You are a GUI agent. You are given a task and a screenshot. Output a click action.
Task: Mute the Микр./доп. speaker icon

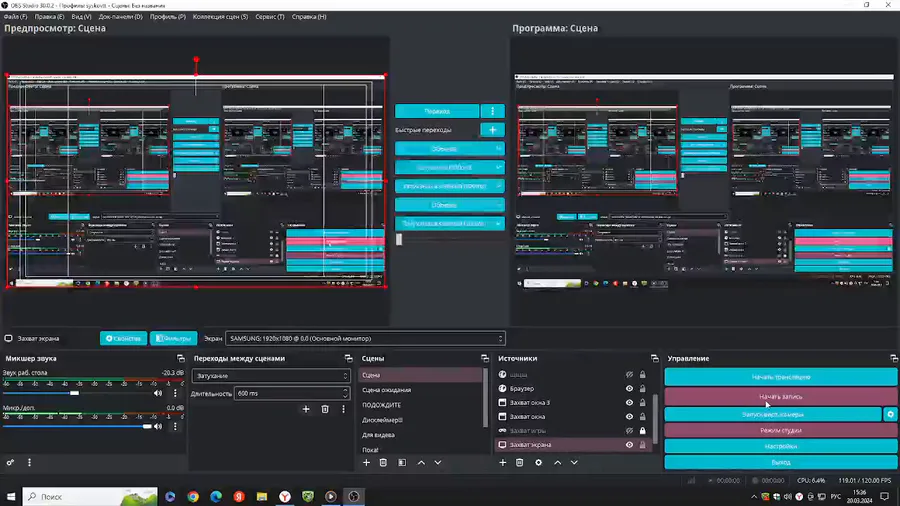tap(158, 426)
